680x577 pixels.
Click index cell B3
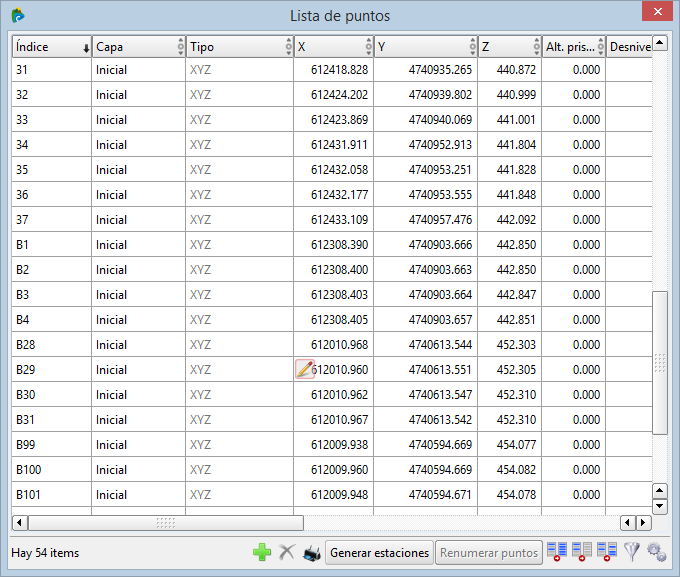tap(52, 295)
